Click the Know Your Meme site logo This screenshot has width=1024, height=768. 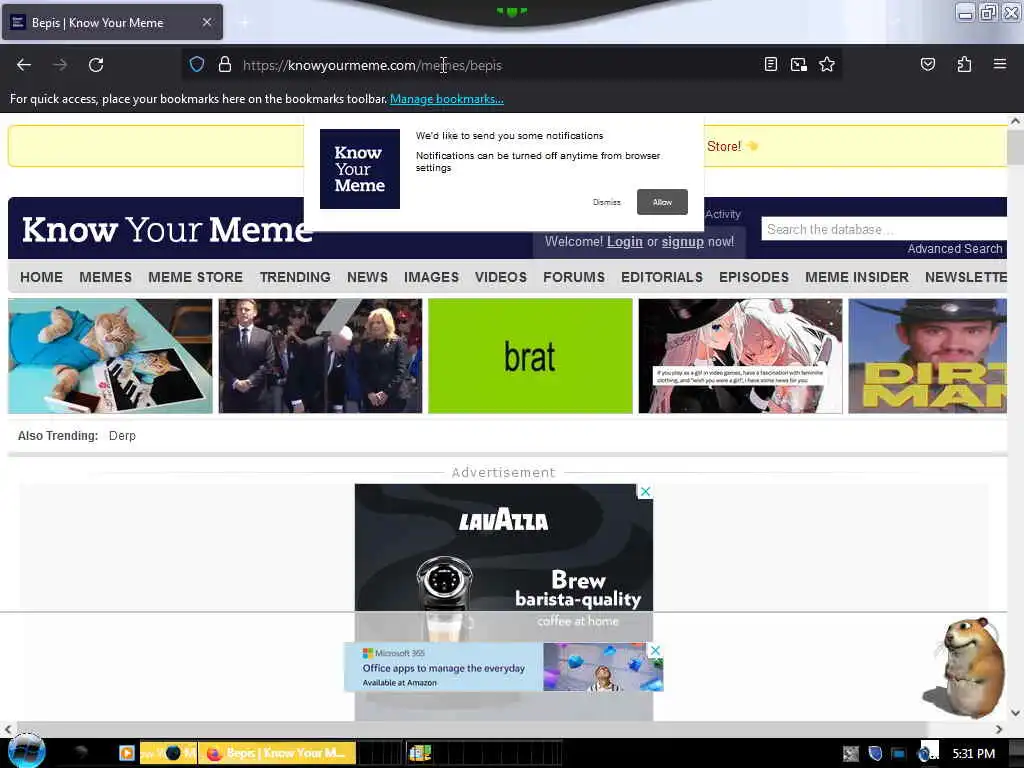coord(167,229)
